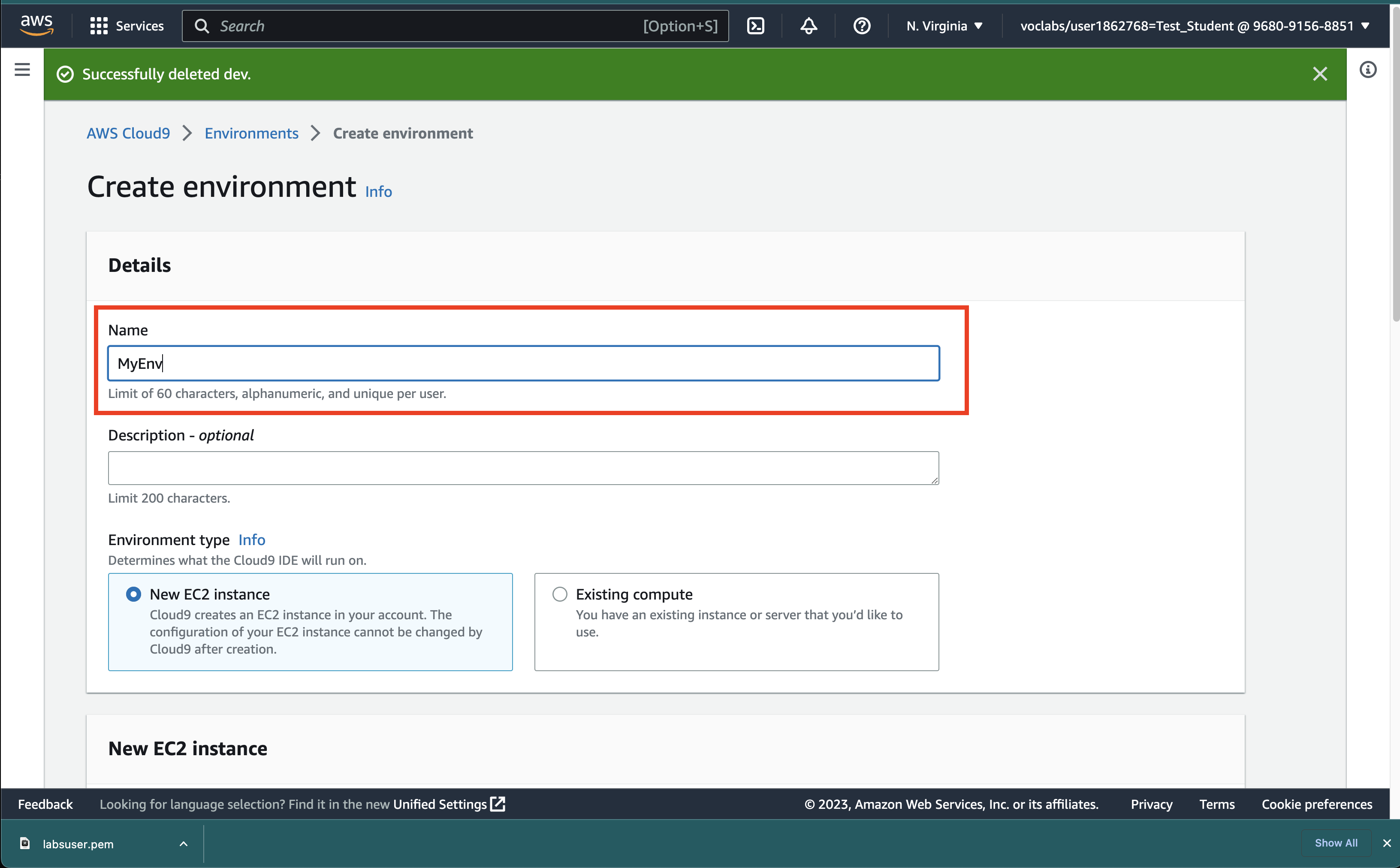This screenshot has width=1400, height=868.
Task: Open AWS CloudShell terminal icon
Action: click(x=755, y=26)
